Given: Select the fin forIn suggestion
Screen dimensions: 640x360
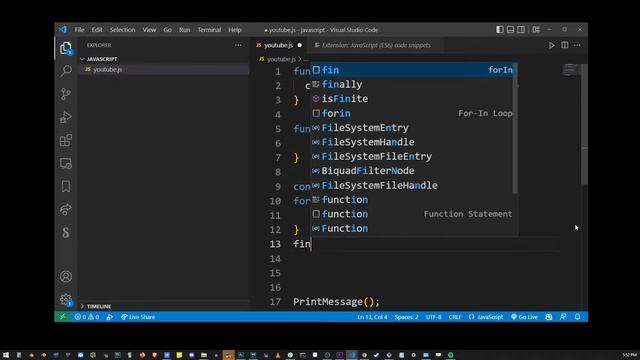Looking at the screenshot, I should (x=413, y=70).
